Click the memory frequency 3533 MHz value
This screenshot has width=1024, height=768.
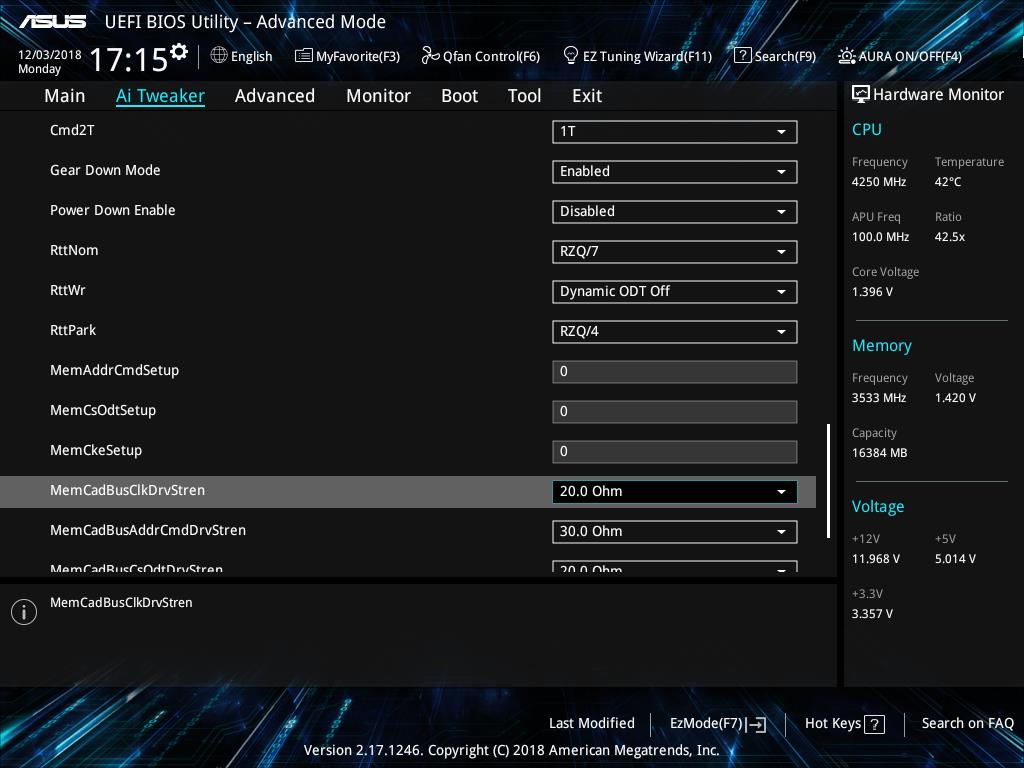878,398
